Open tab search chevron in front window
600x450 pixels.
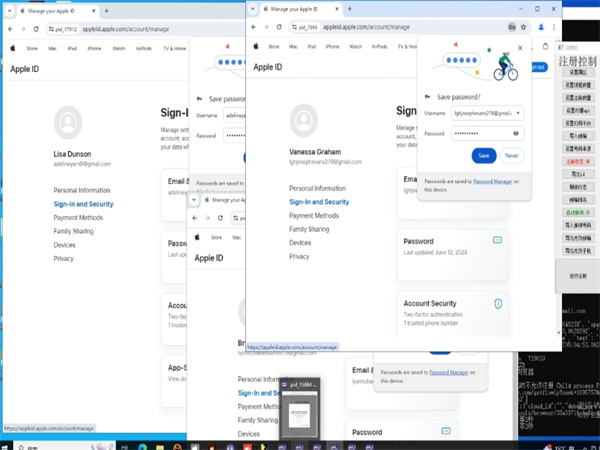click(254, 8)
